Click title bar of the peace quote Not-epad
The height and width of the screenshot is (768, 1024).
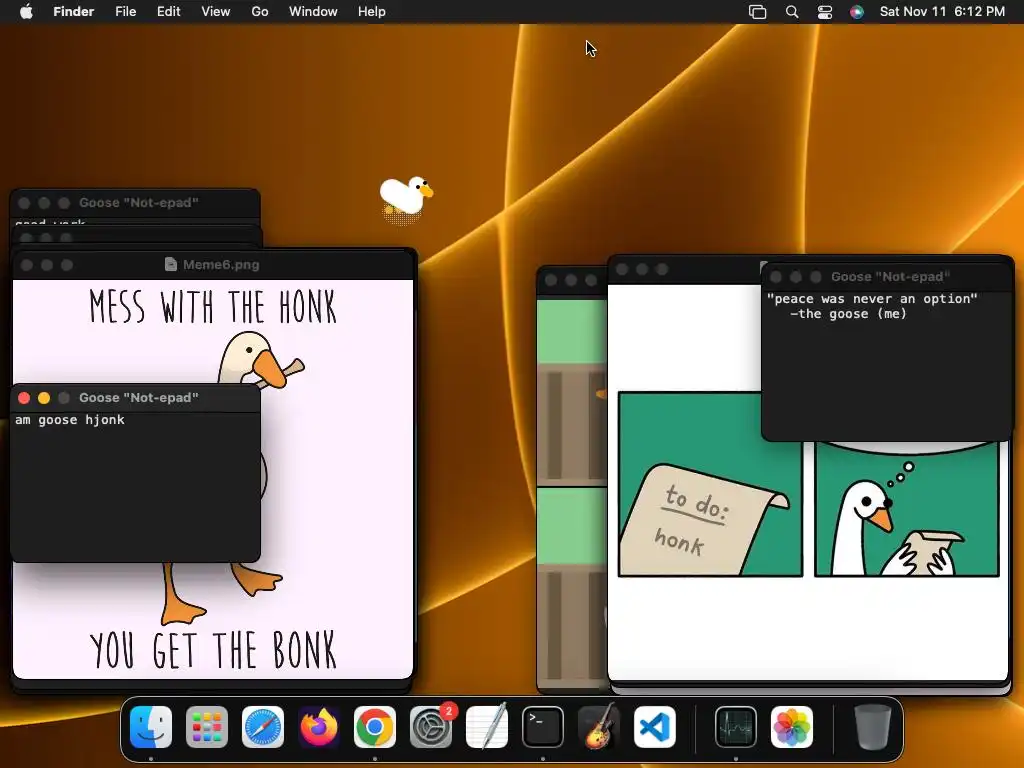click(x=887, y=276)
